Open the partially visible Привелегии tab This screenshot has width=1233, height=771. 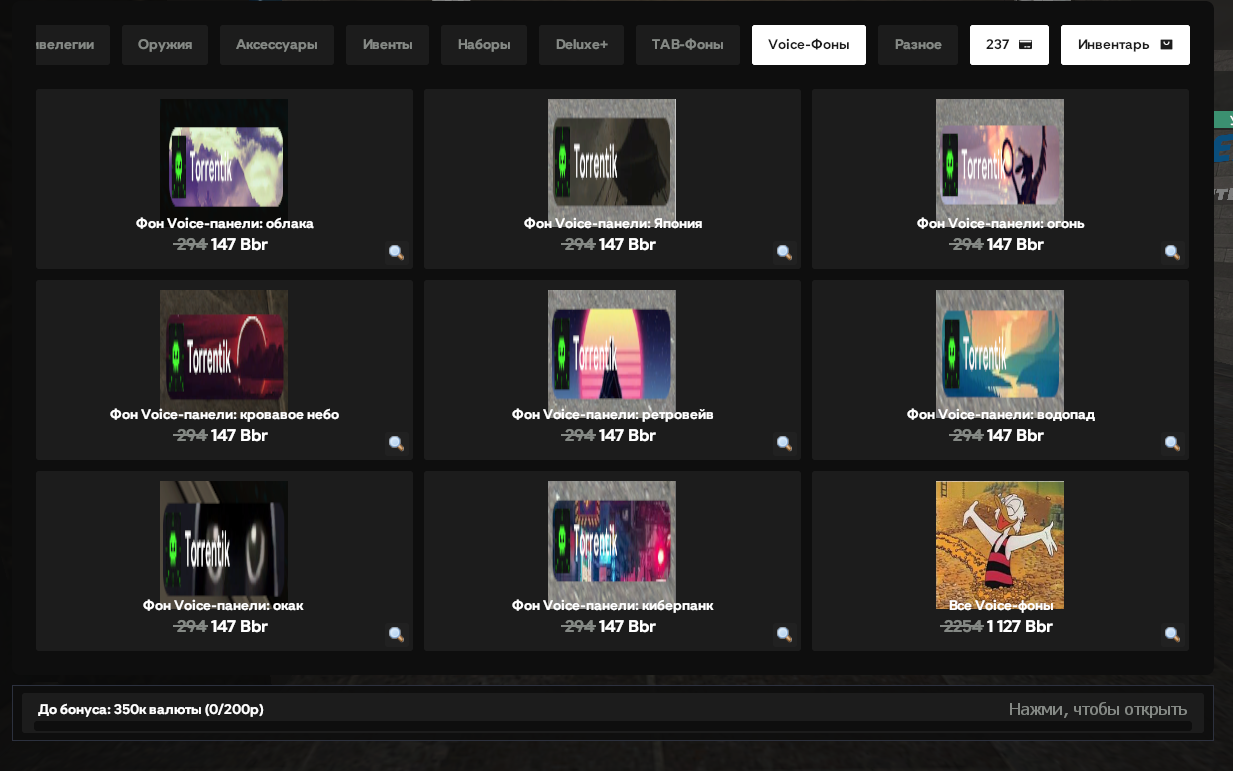[x=72, y=45]
